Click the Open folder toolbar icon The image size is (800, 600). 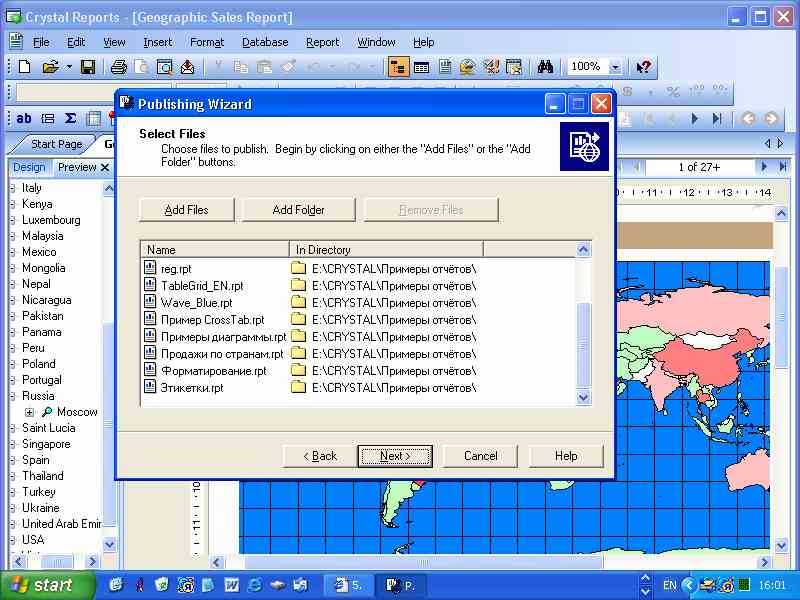coord(50,67)
